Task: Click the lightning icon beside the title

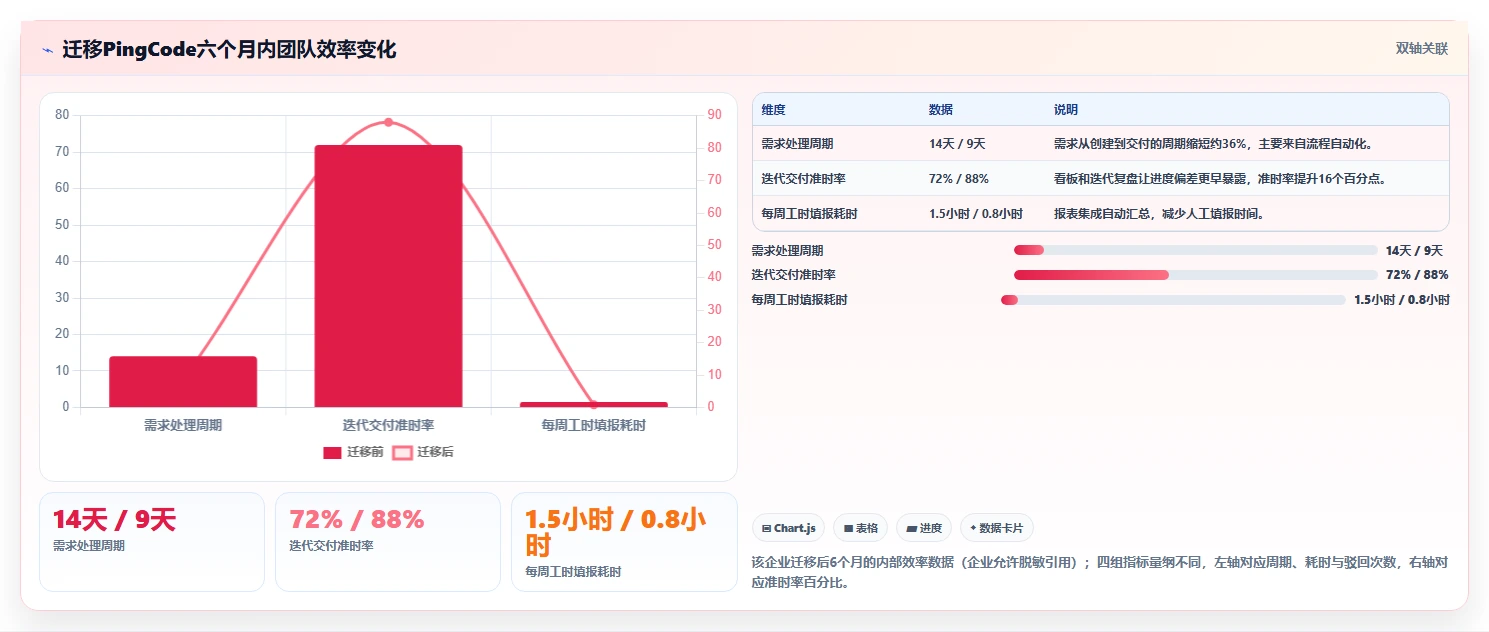Action: click(x=47, y=50)
